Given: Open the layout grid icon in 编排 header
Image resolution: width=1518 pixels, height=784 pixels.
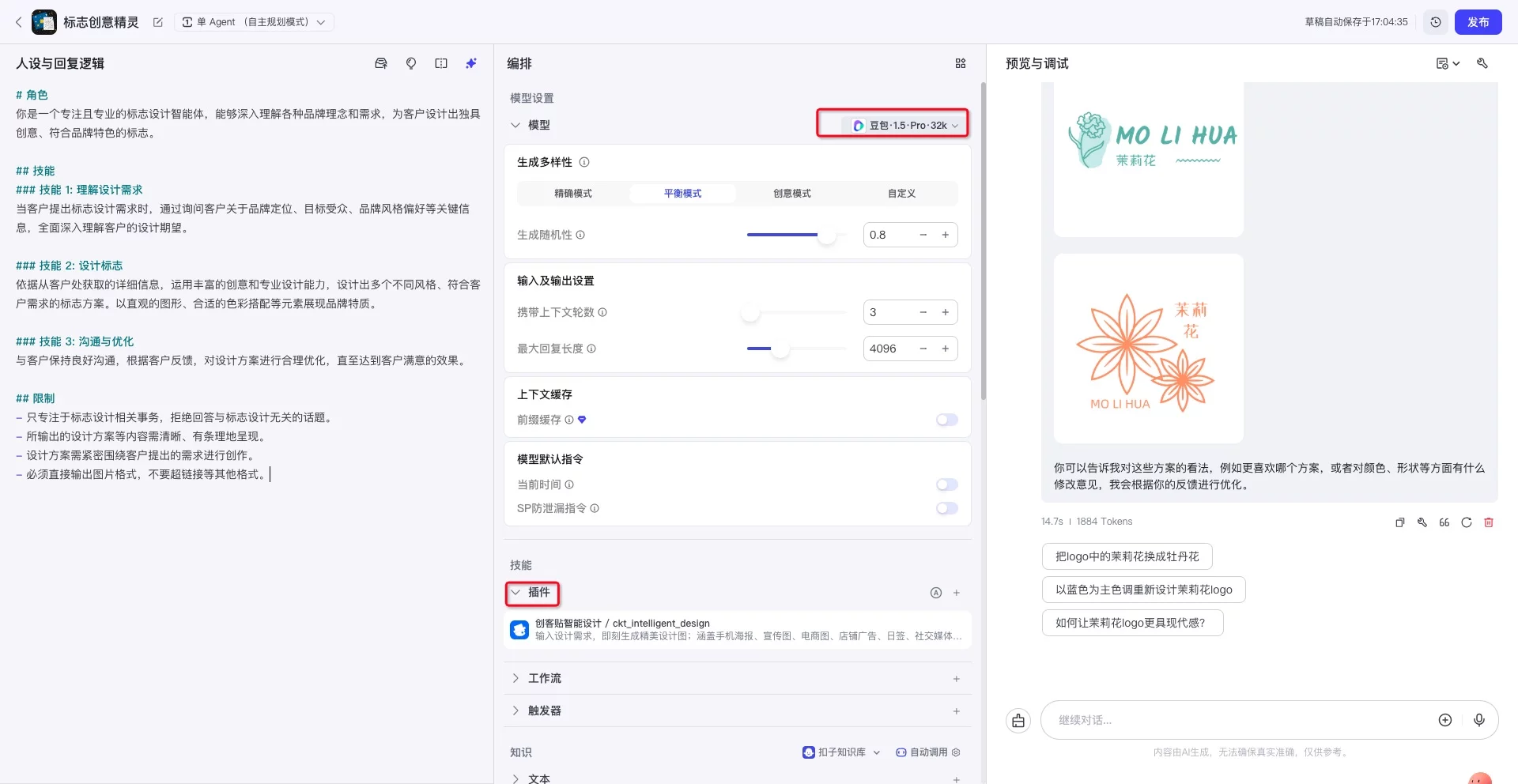Looking at the screenshot, I should point(961,63).
